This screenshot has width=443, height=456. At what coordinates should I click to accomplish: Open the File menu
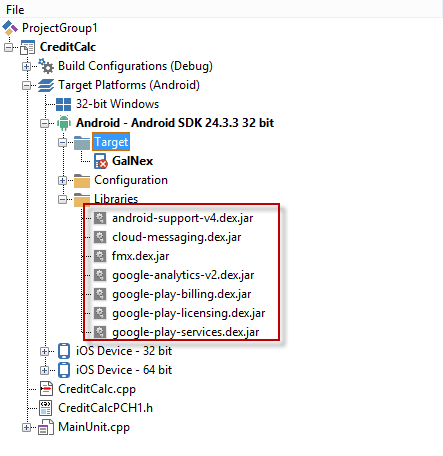click(15, 10)
